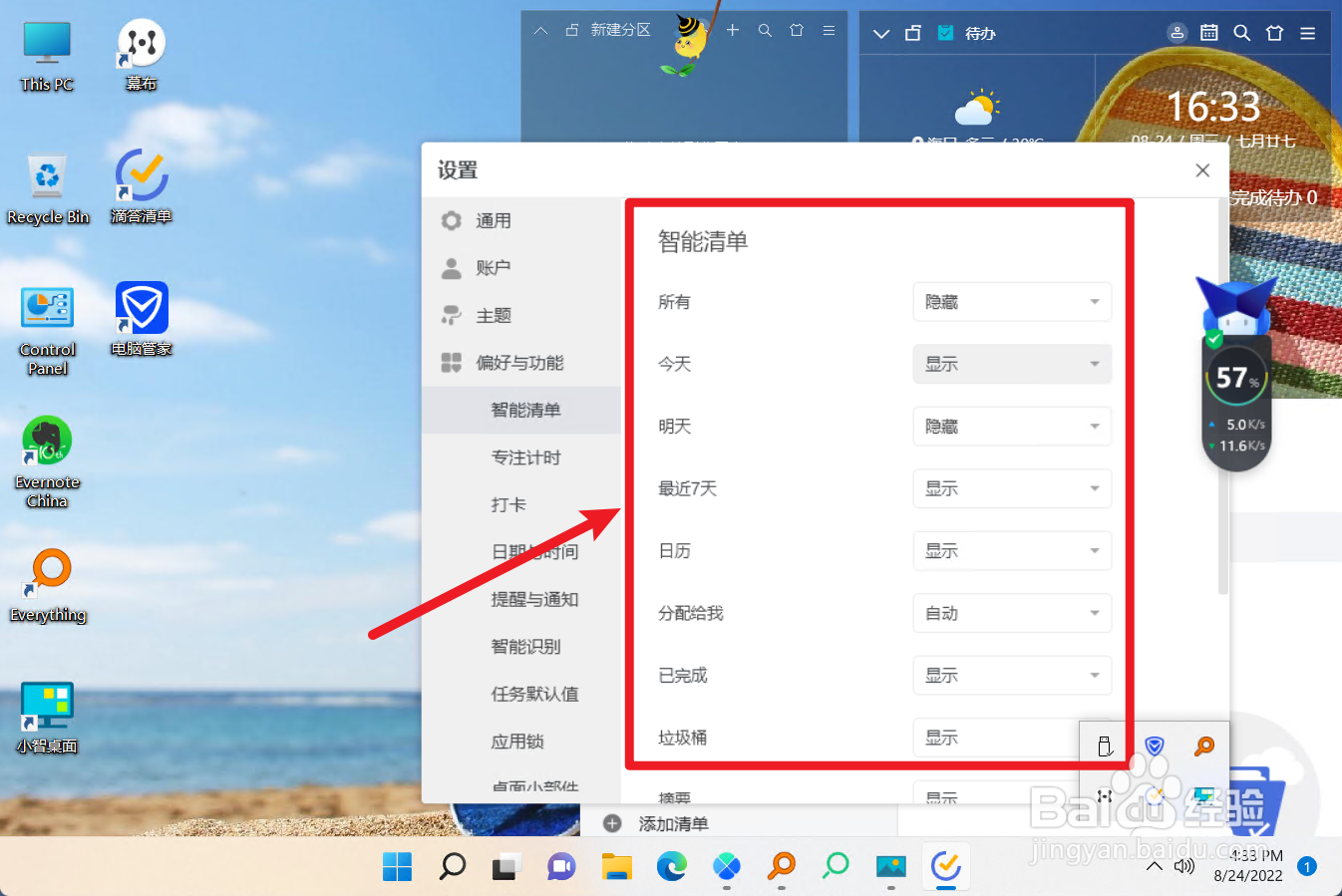Click the plus icon in 新建分区 widget
The height and width of the screenshot is (896, 1342).
(733, 31)
